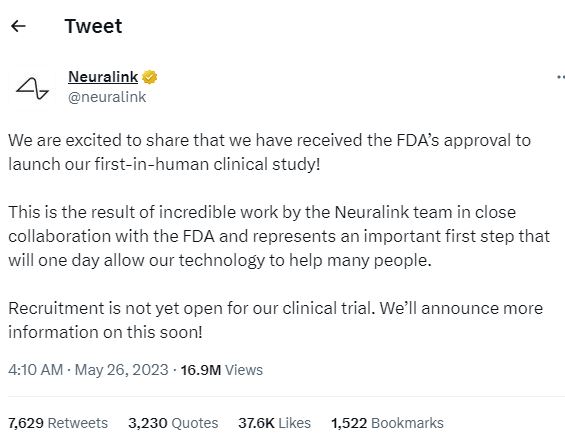
Task: Click the Tweet page heading
Action: point(93,26)
